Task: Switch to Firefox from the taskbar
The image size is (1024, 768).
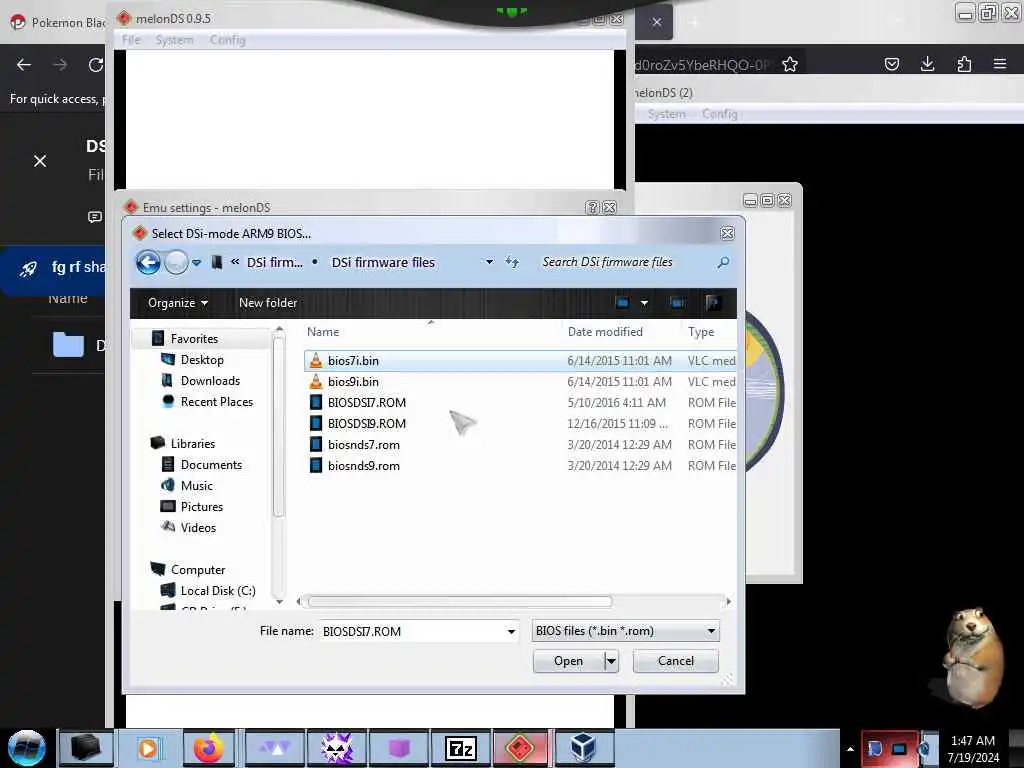Action: (x=208, y=748)
